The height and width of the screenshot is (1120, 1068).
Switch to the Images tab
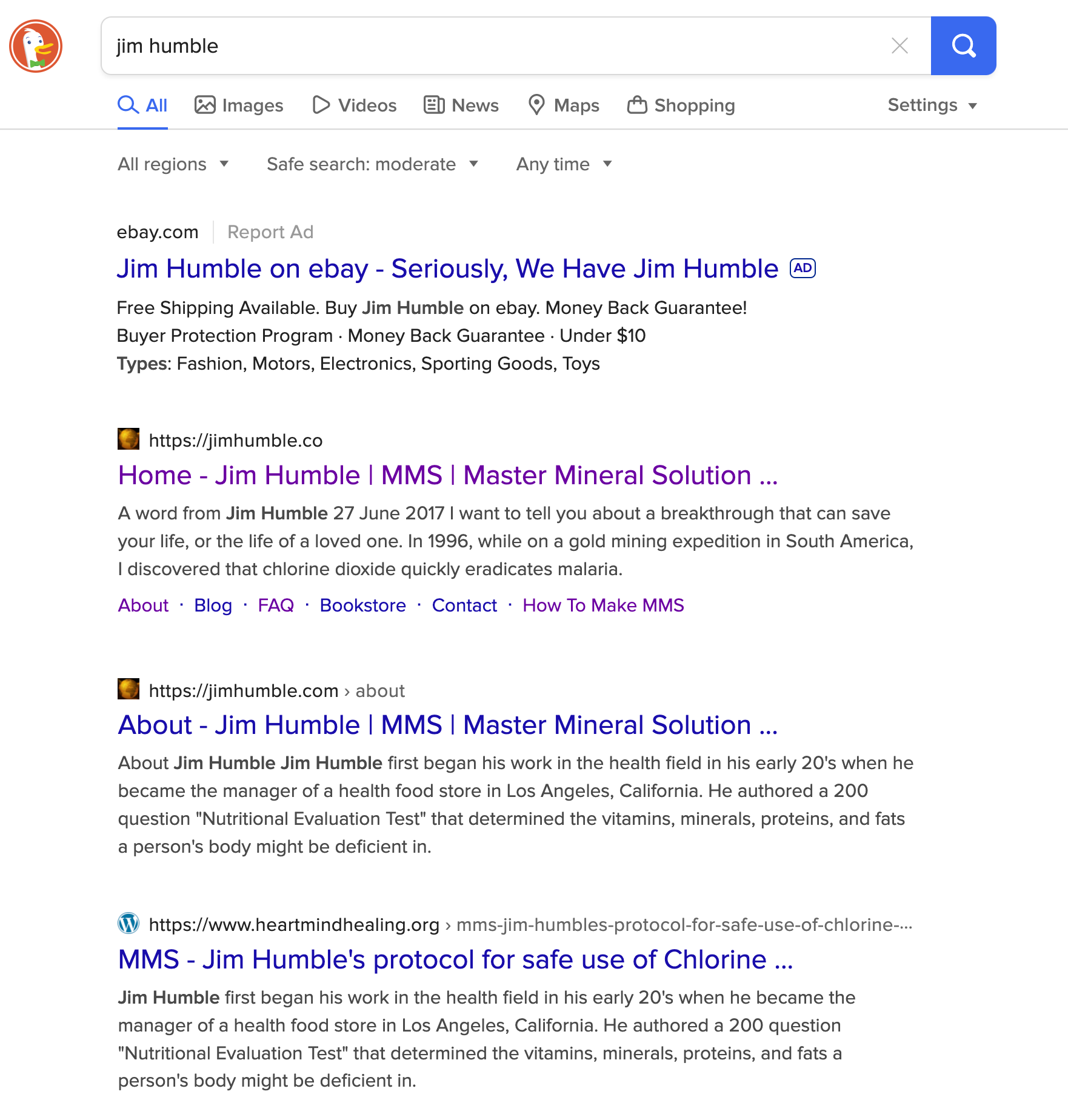(x=239, y=105)
